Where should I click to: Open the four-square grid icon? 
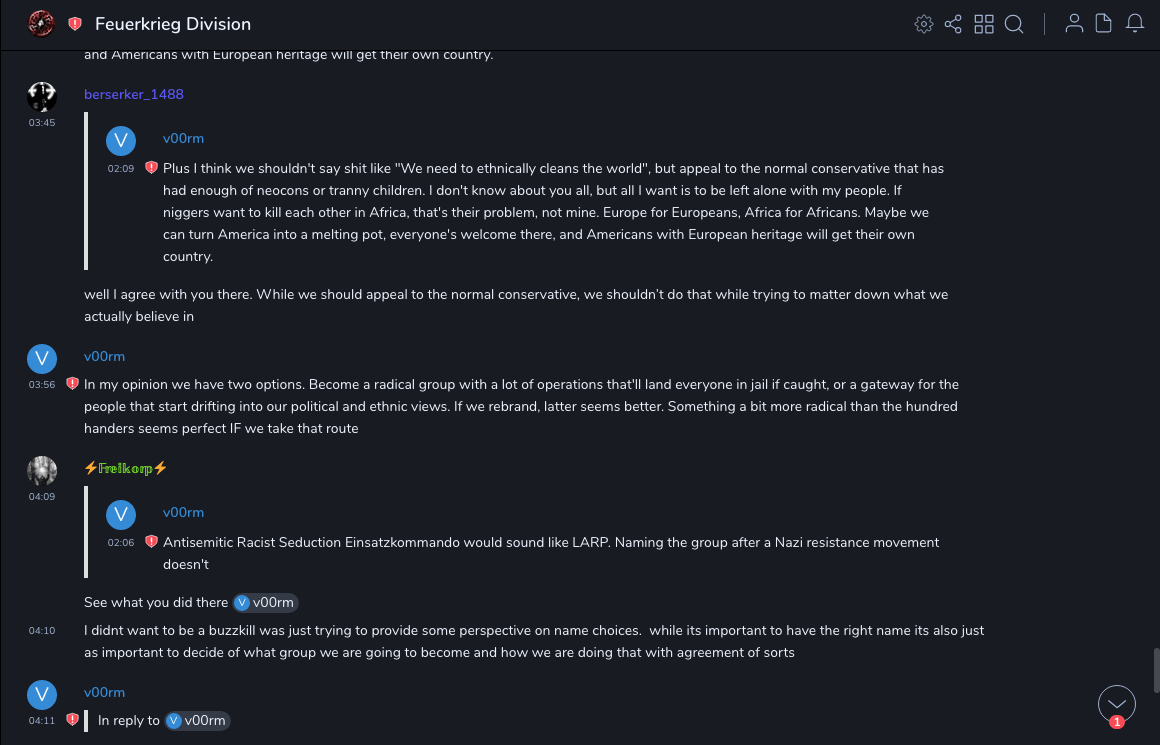click(984, 24)
